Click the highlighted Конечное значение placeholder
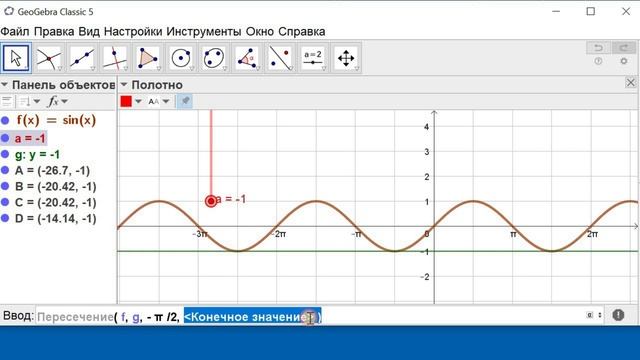640x360 pixels. tap(252, 317)
